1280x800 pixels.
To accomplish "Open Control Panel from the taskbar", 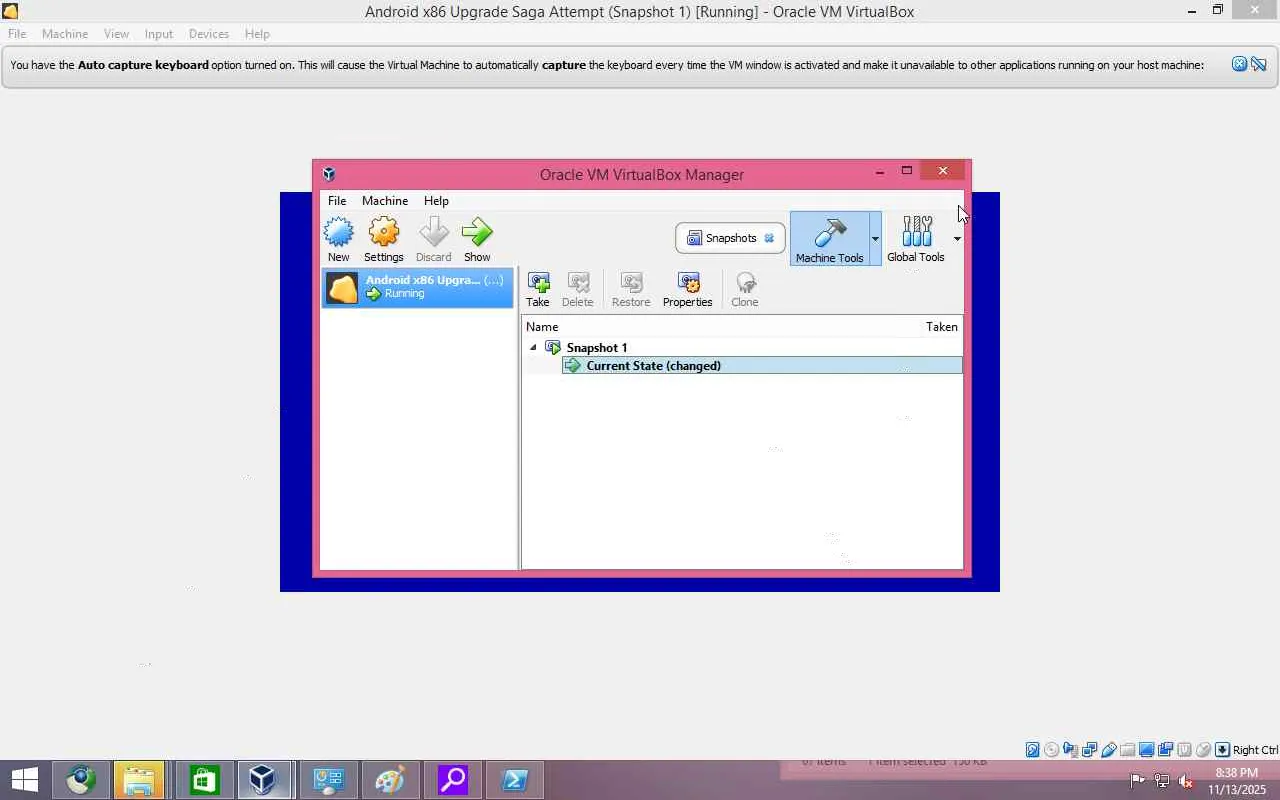I will click(x=328, y=780).
